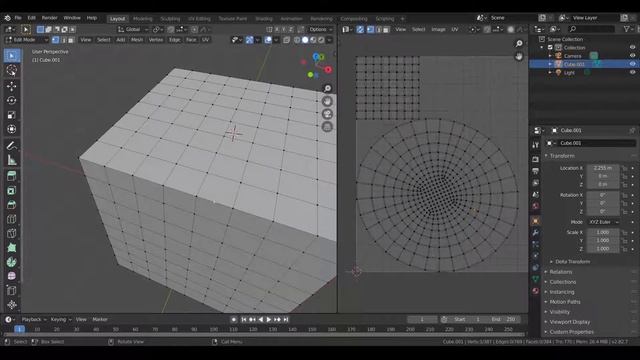Enable edge select mode

point(63,40)
